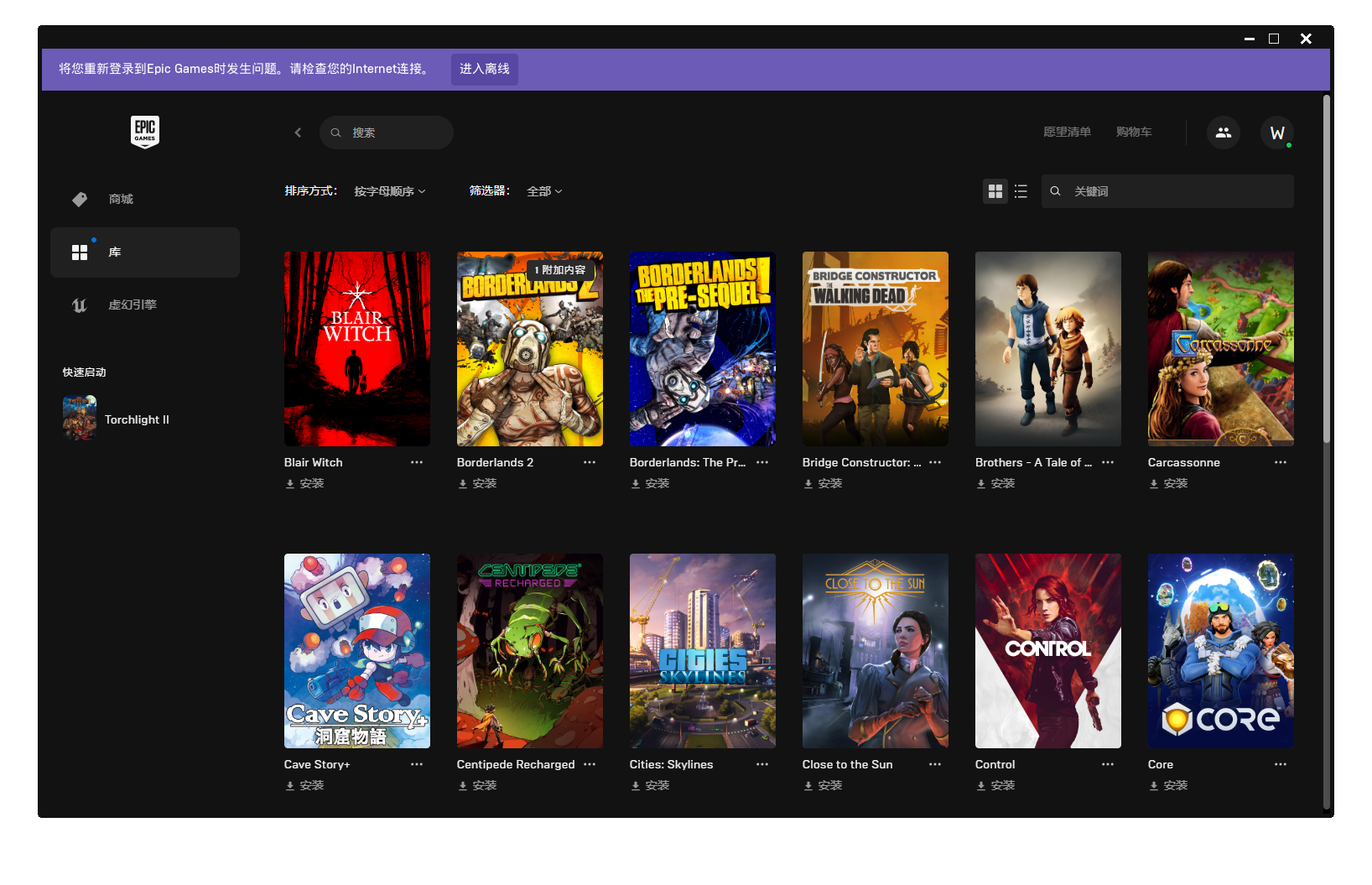Select 库 library in sidebar
The image size is (1372, 885).
point(145,252)
